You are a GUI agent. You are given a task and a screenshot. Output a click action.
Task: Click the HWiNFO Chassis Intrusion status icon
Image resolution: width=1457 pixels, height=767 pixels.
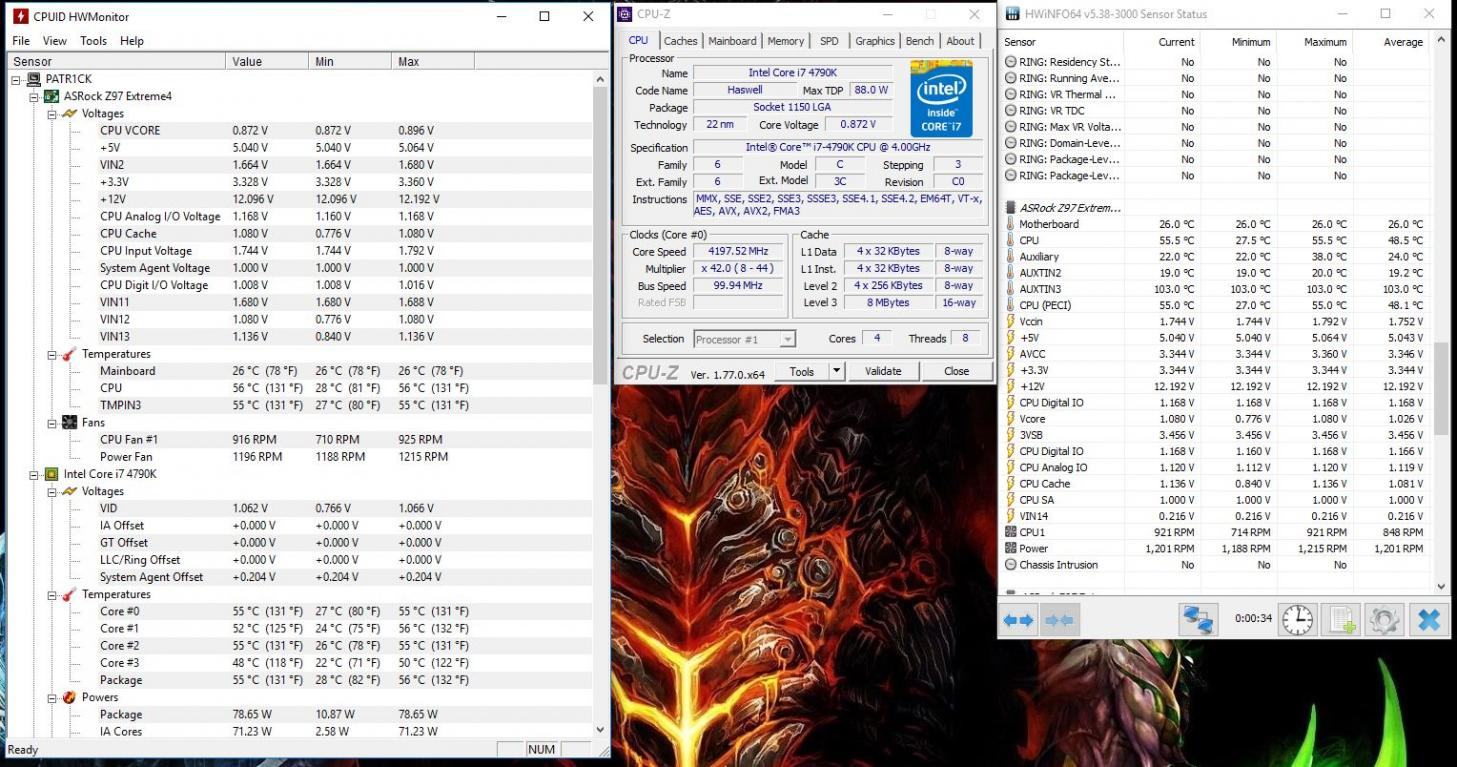coord(1010,565)
